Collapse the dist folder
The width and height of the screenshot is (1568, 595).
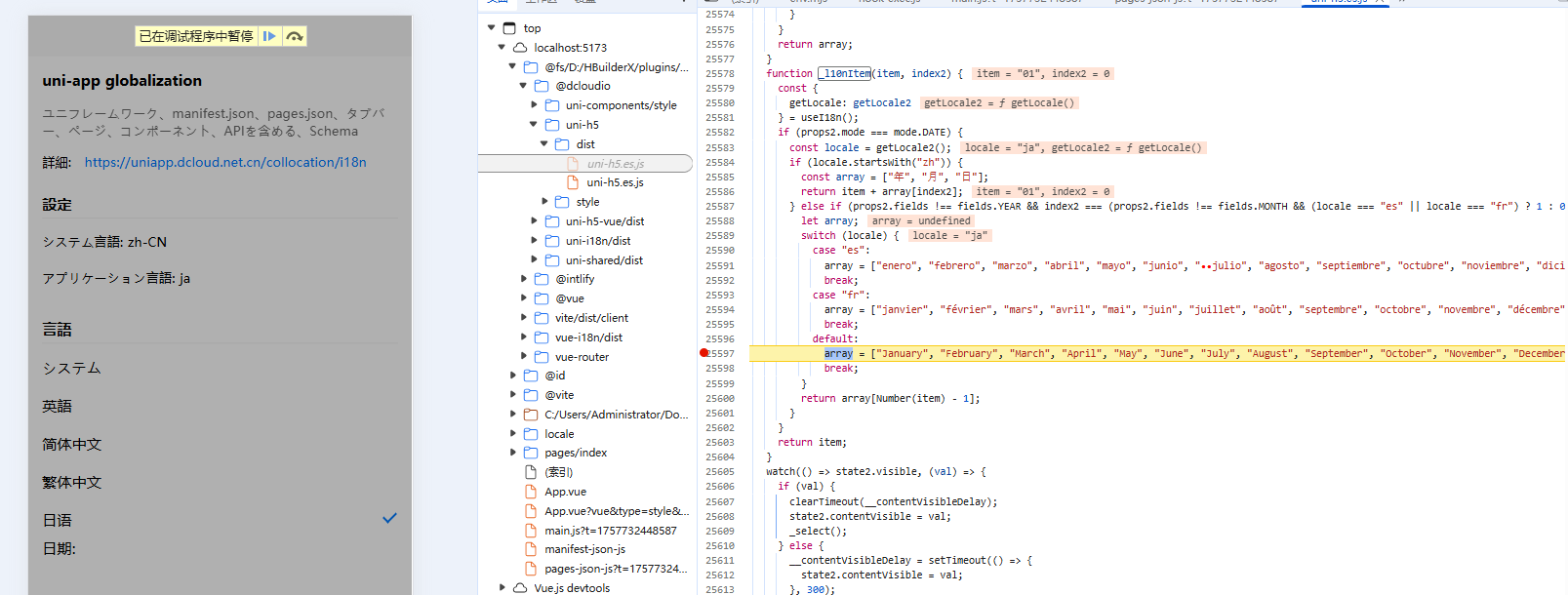pyautogui.click(x=544, y=144)
